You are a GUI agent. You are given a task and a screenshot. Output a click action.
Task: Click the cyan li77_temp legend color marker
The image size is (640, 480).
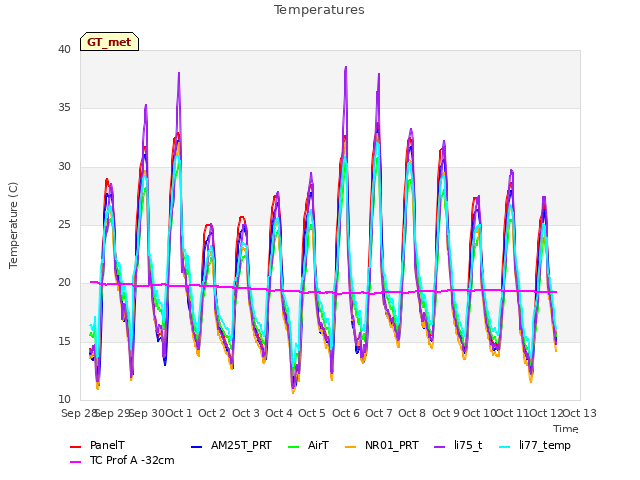(505, 447)
